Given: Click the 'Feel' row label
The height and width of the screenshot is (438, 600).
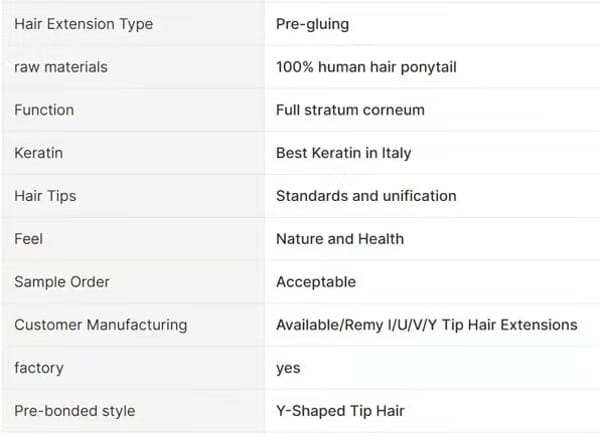Looking at the screenshot, I should (x=29, y=239).
